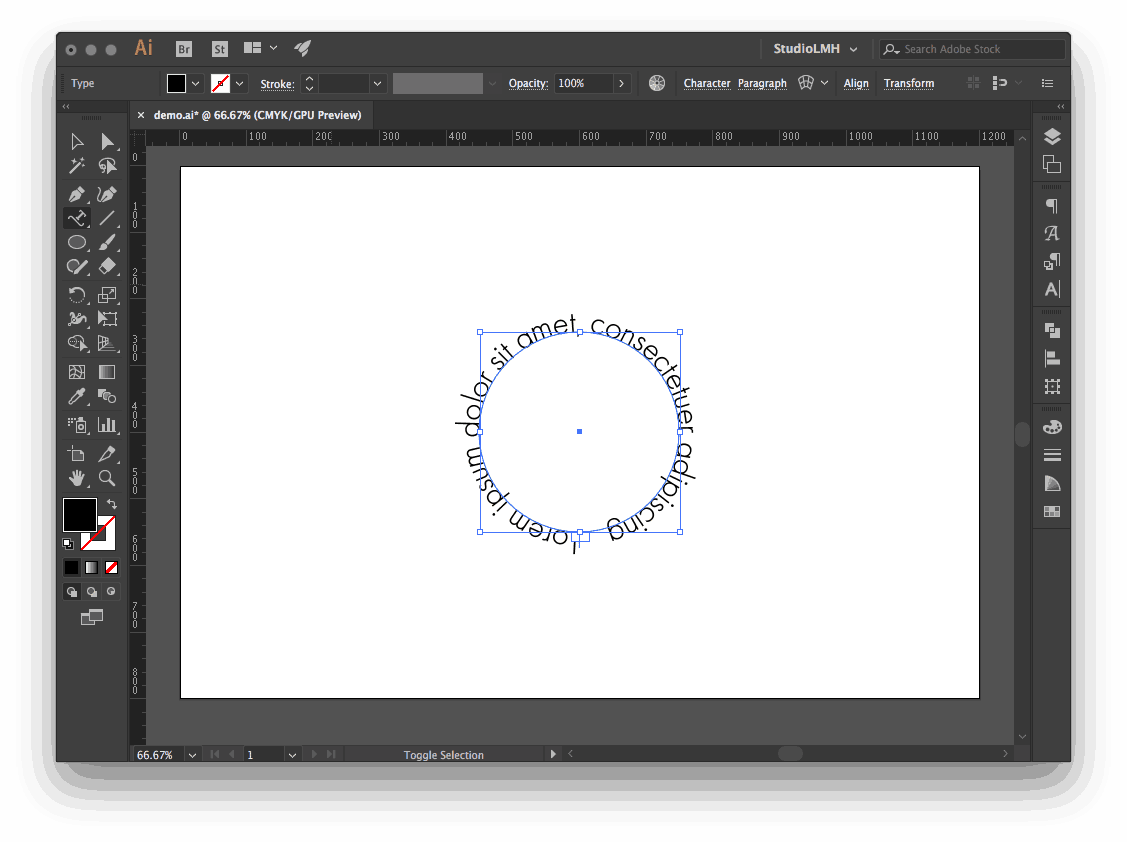
Task: Select the Hand tool
Action: 77,477
